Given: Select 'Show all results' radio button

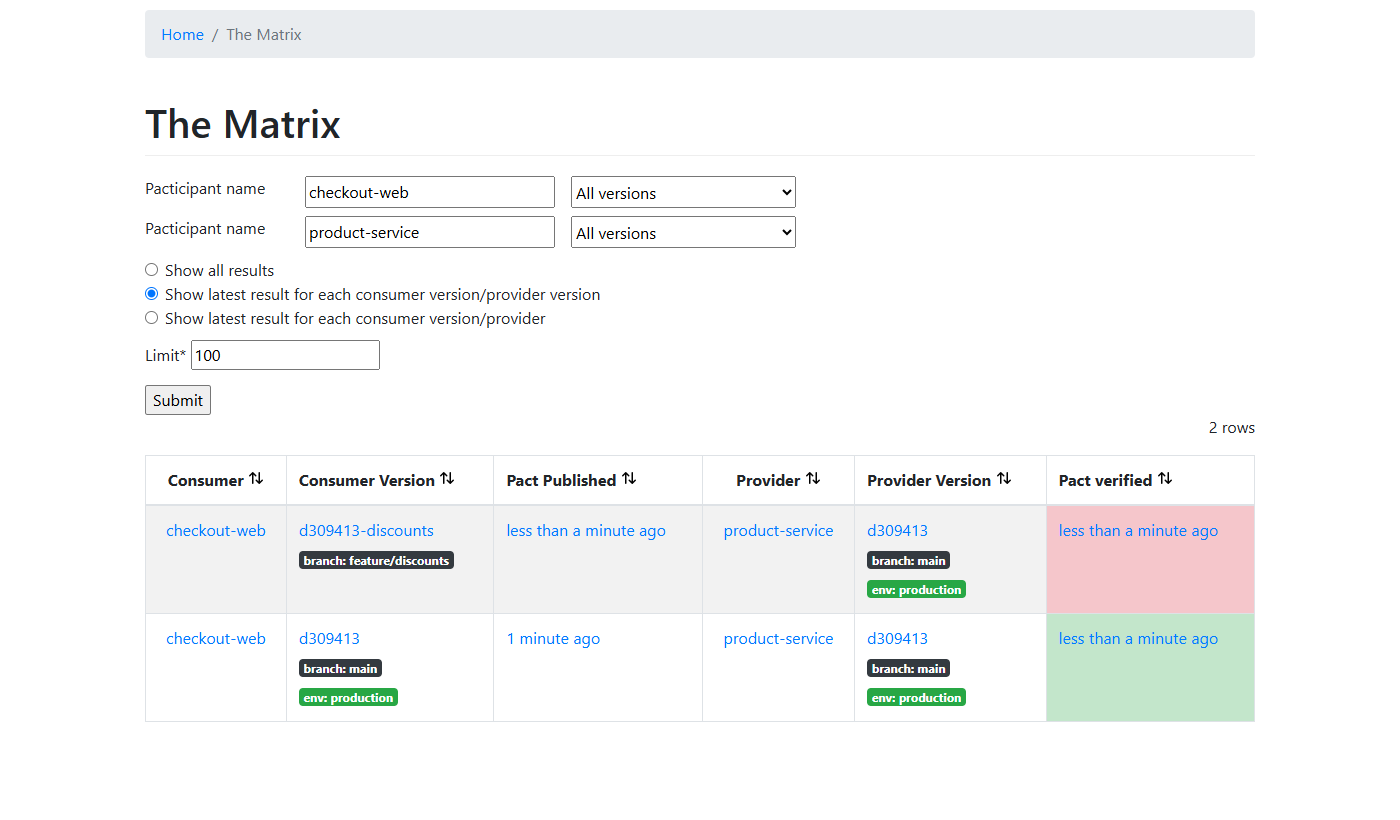Looking at the screenshot, I should click(x=152, y=270).
